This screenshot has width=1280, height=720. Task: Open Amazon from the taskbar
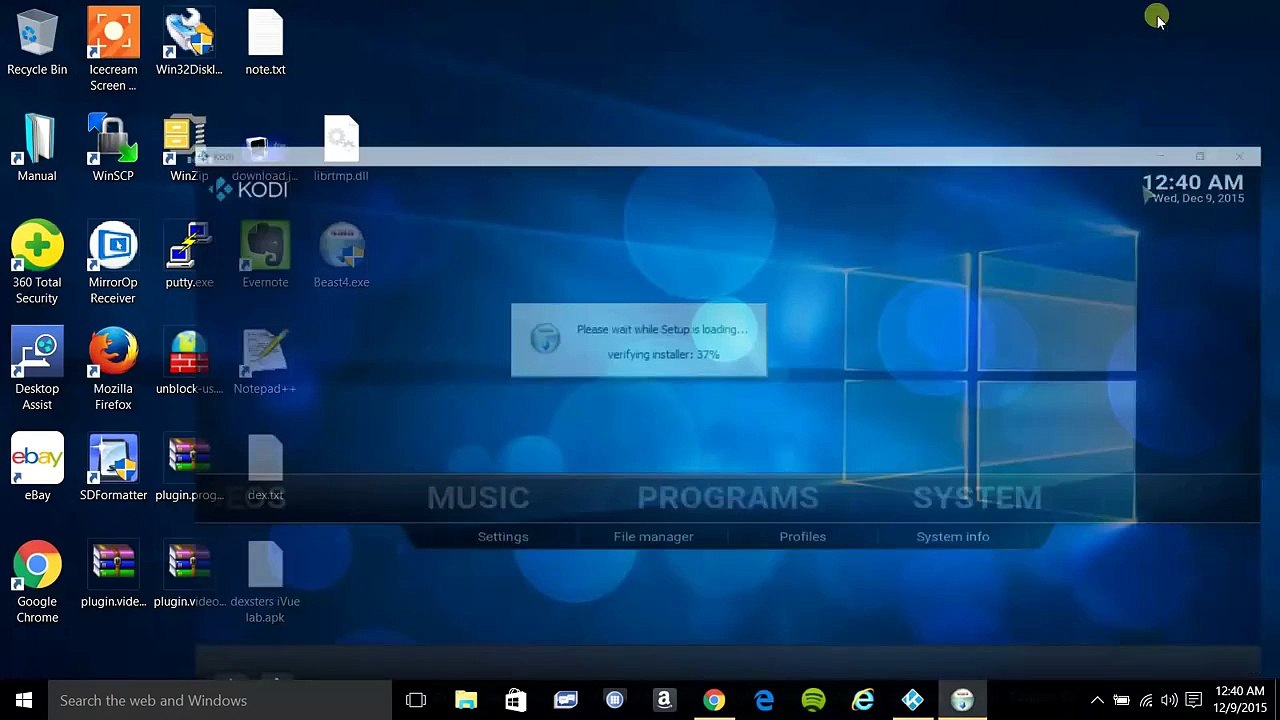click(664, 700)
